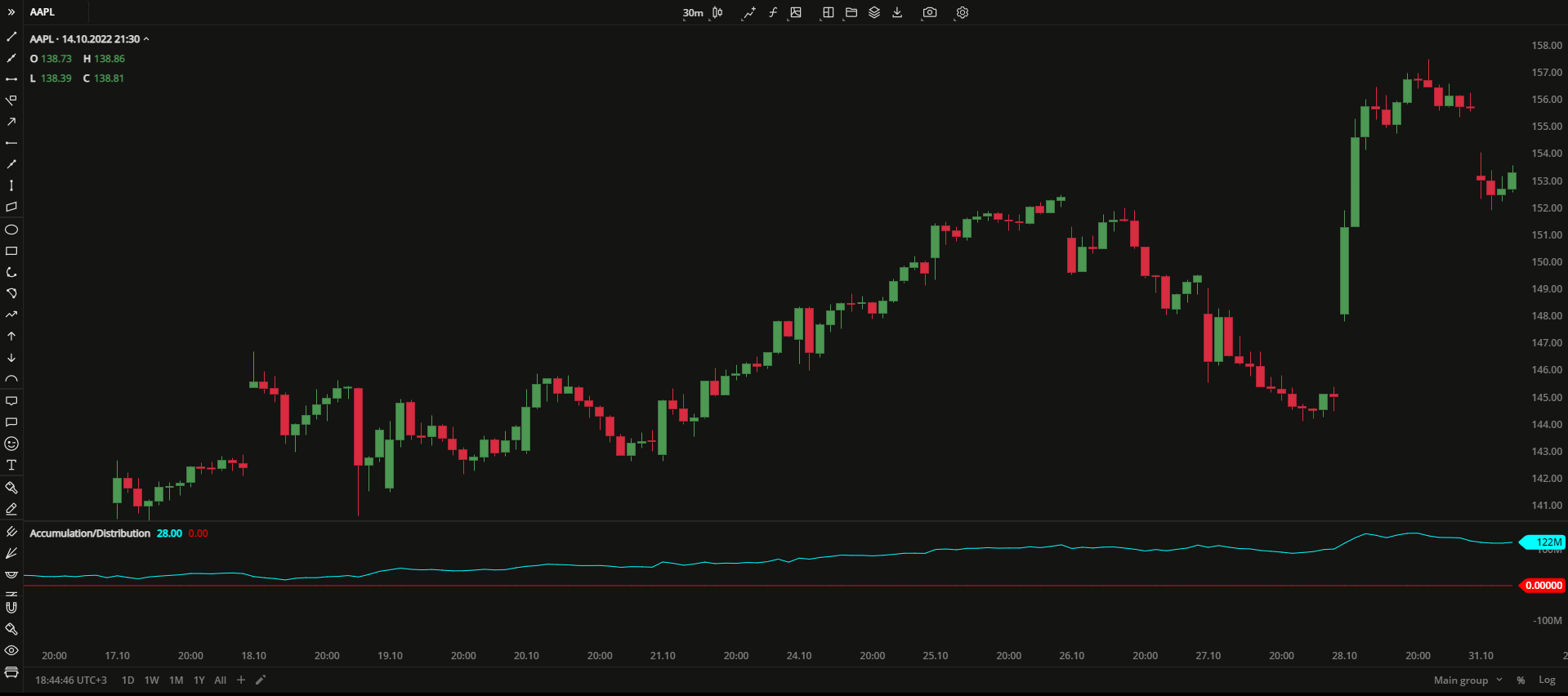The height and width of the screenshot is (696, 1568).
Task: Set time range to 1D
Action: (x=128, y=680)
